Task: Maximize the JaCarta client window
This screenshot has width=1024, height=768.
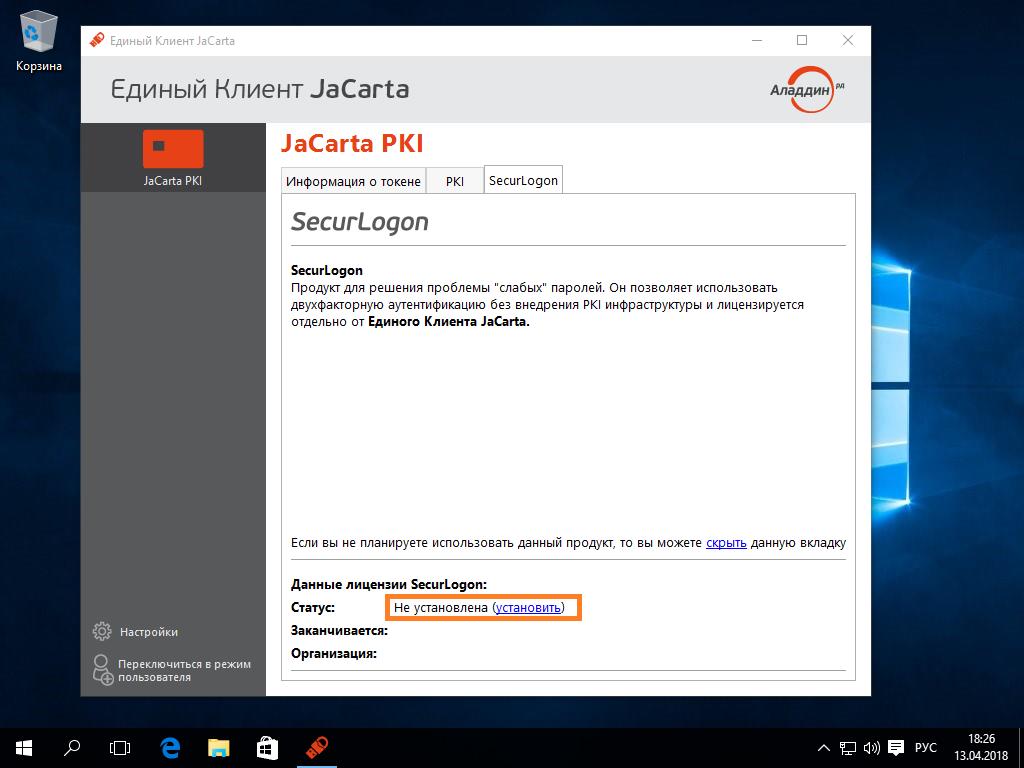Action: point(802,40)
